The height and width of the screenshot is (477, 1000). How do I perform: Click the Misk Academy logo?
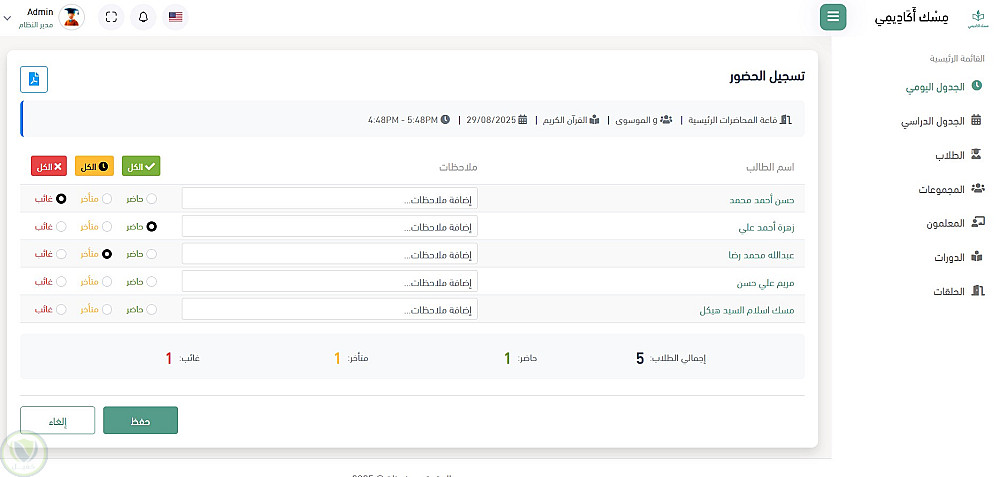(976, 19)
